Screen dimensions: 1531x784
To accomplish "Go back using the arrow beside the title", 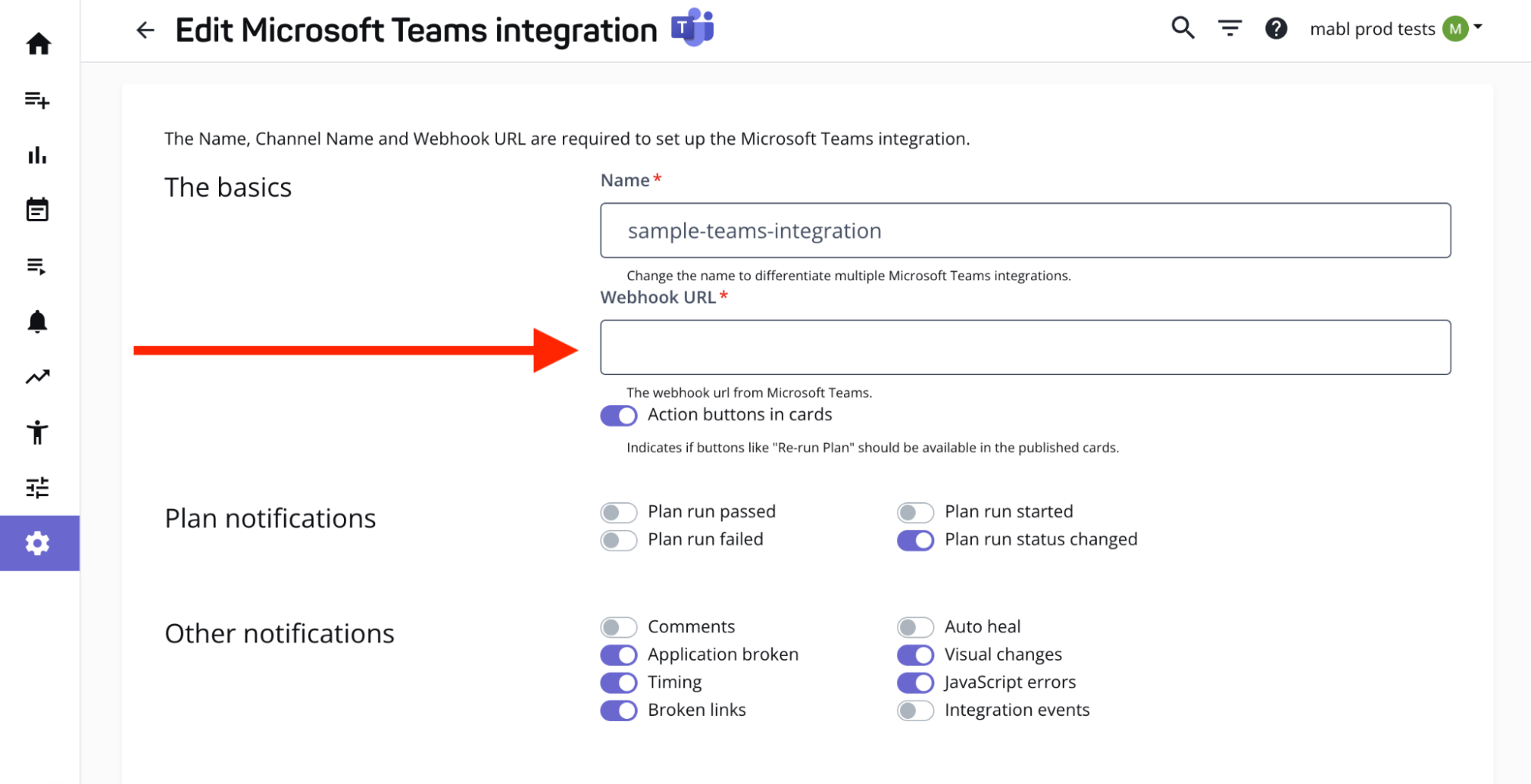I will click(x=145, y=30).
